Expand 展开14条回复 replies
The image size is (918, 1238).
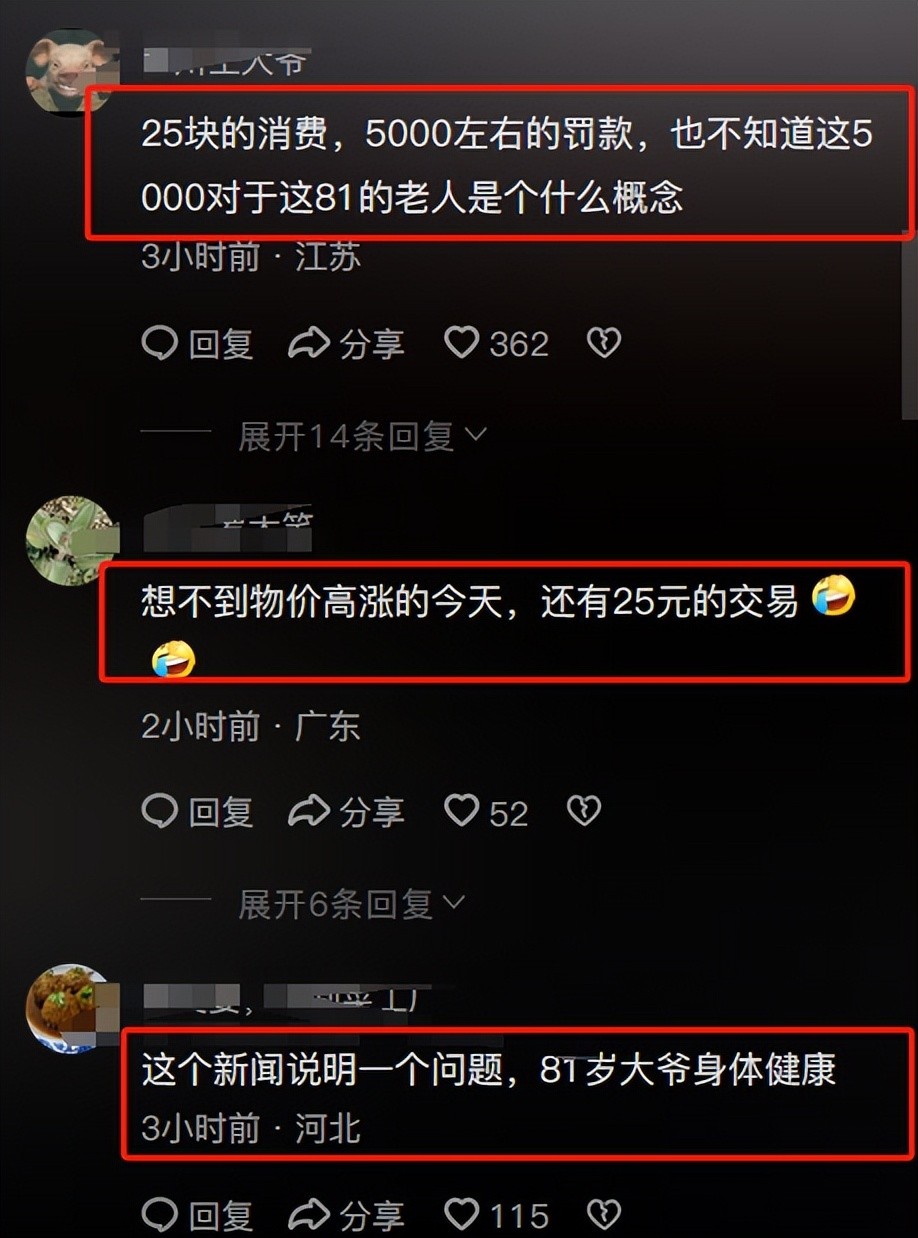click(362, 436)
